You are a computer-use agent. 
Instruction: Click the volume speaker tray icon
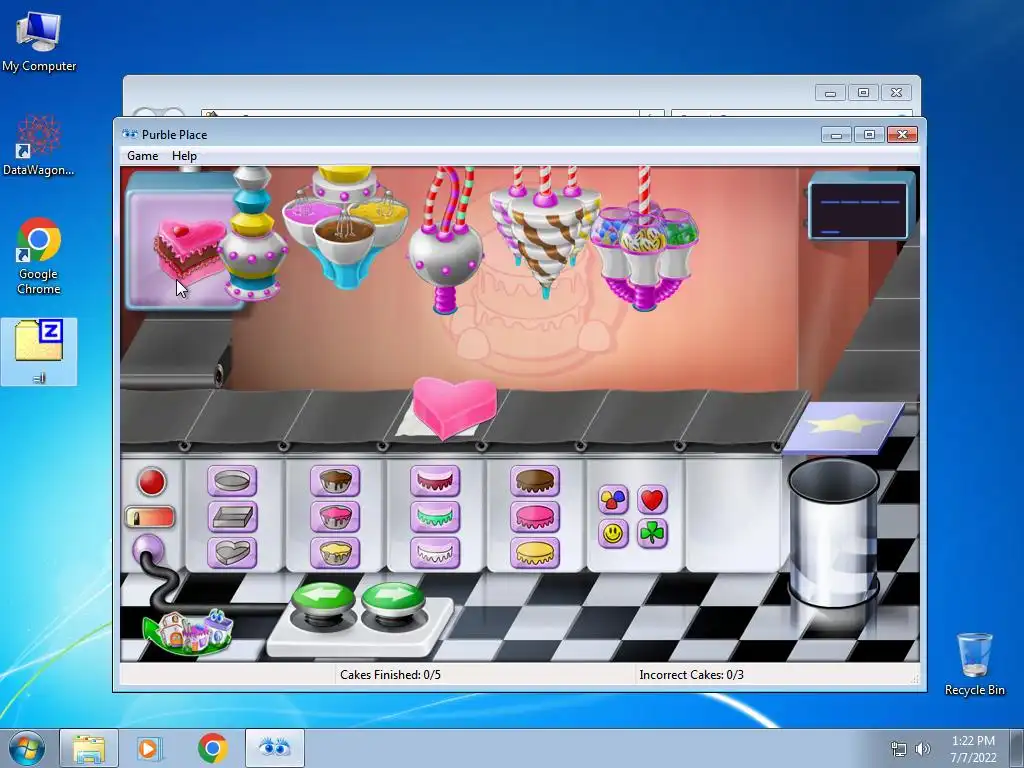pos(922,749)
